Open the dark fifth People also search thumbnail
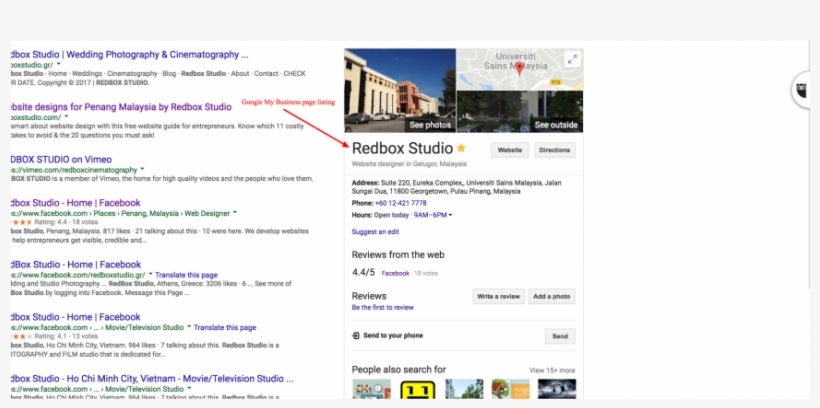The height and width of the screenshot is (408, 820). click(557, 389)
